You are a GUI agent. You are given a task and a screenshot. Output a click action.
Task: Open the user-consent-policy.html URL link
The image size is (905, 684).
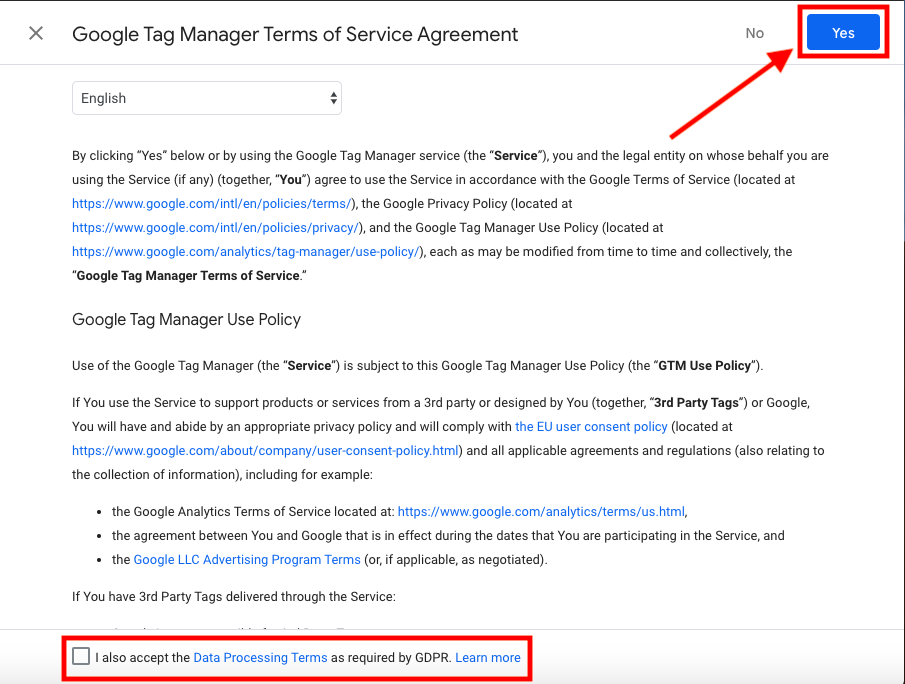coord(265,451)
